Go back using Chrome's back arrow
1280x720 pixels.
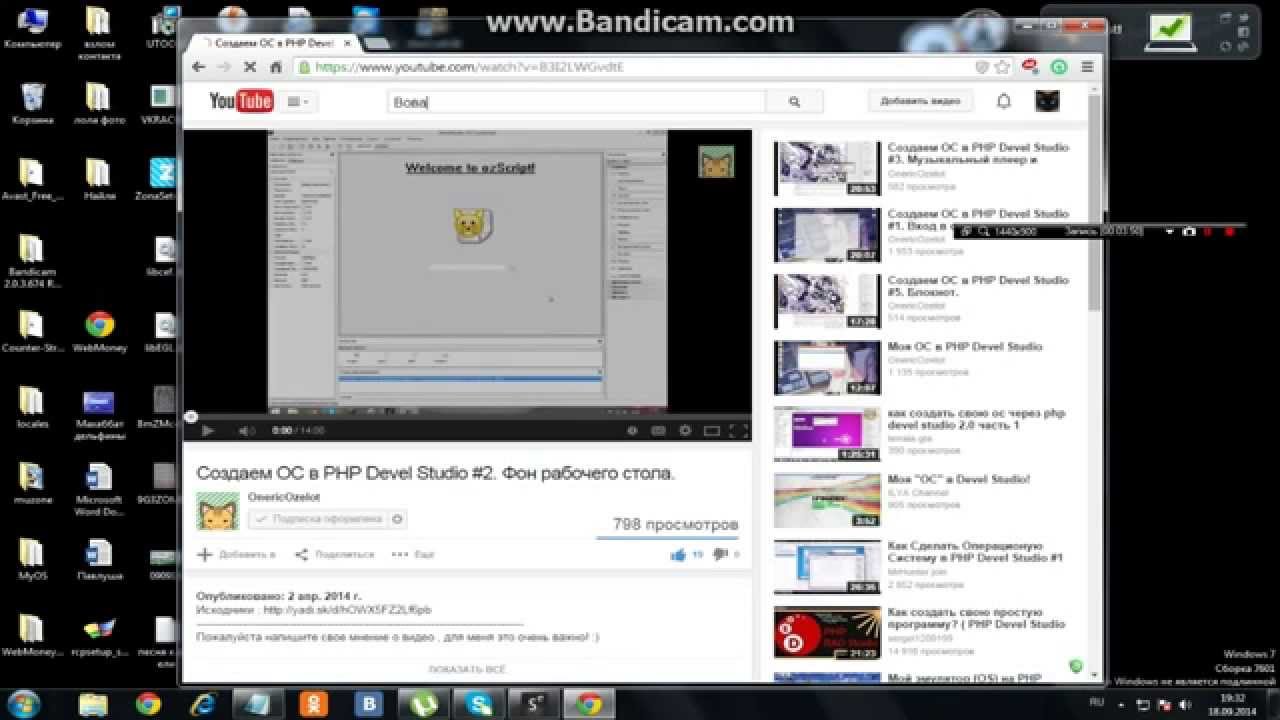198,67
